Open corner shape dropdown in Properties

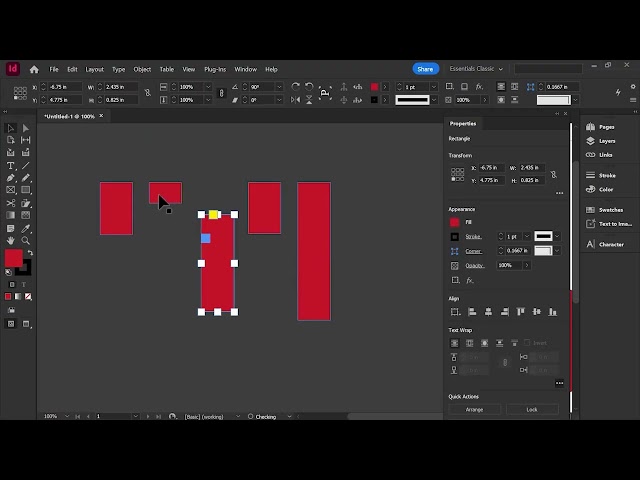[557, 251]
